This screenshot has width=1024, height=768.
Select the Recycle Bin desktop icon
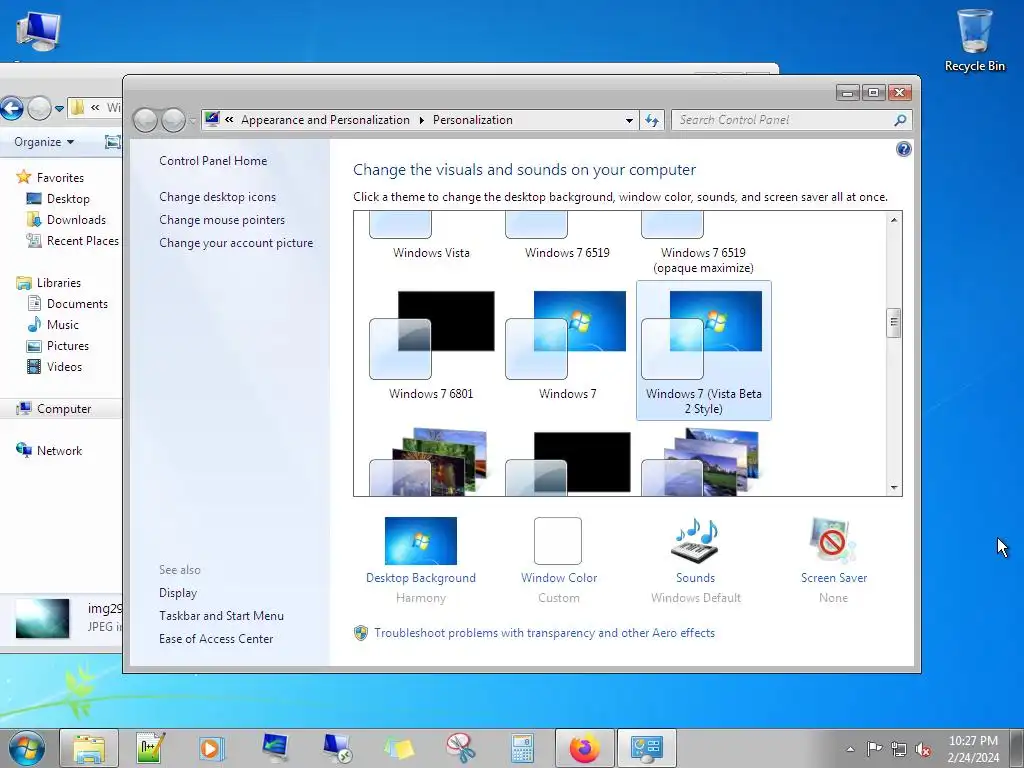(974, 40)
